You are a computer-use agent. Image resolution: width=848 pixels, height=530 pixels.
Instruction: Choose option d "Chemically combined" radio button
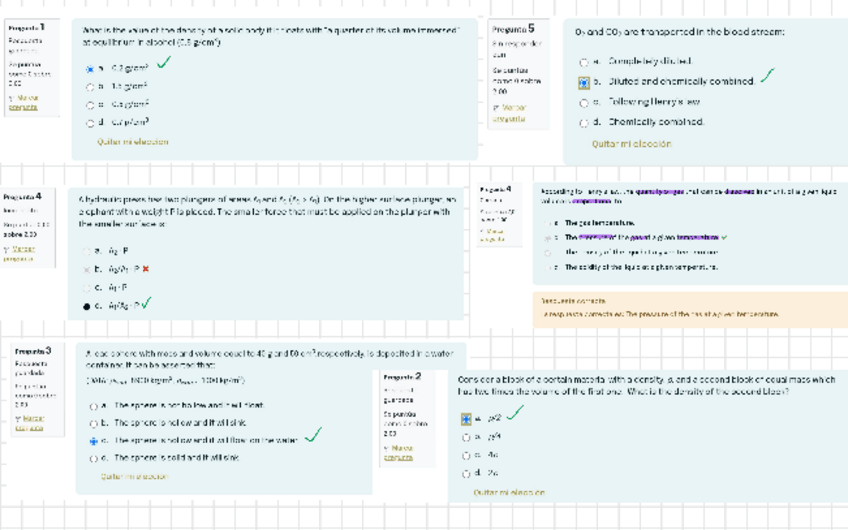click(x=584, y=122)
